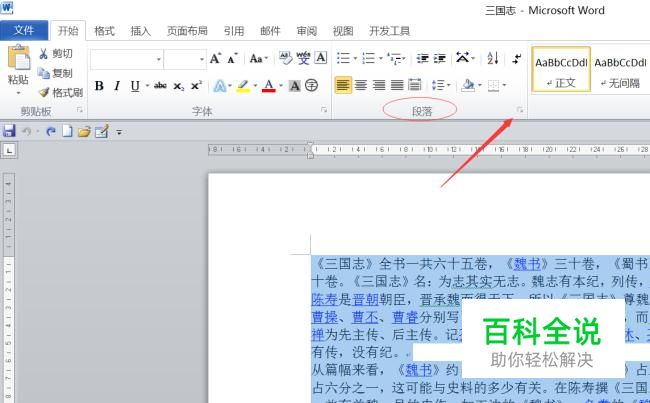This screenshot has width=650, height=403.
Task: Click the Copy (复制) command
Action: pyautogui.click(x=56, y=73)
